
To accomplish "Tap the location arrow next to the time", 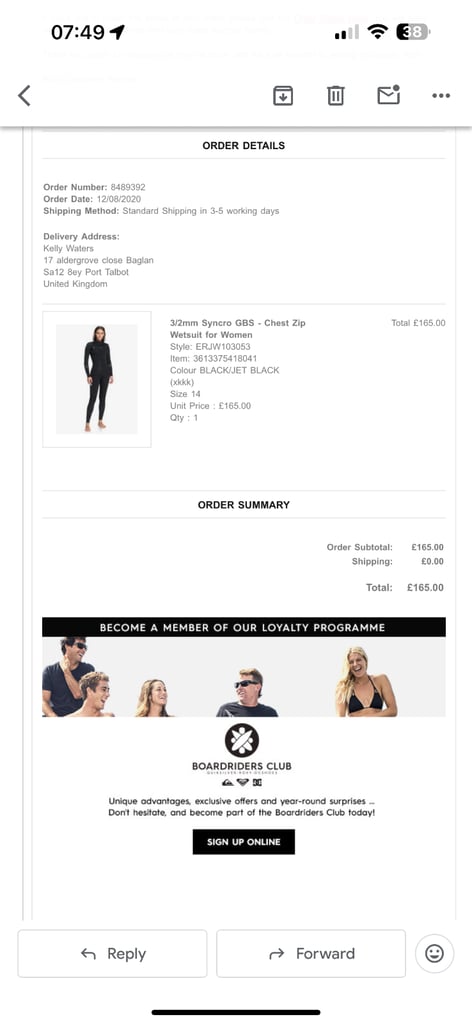I will [118, 31].
